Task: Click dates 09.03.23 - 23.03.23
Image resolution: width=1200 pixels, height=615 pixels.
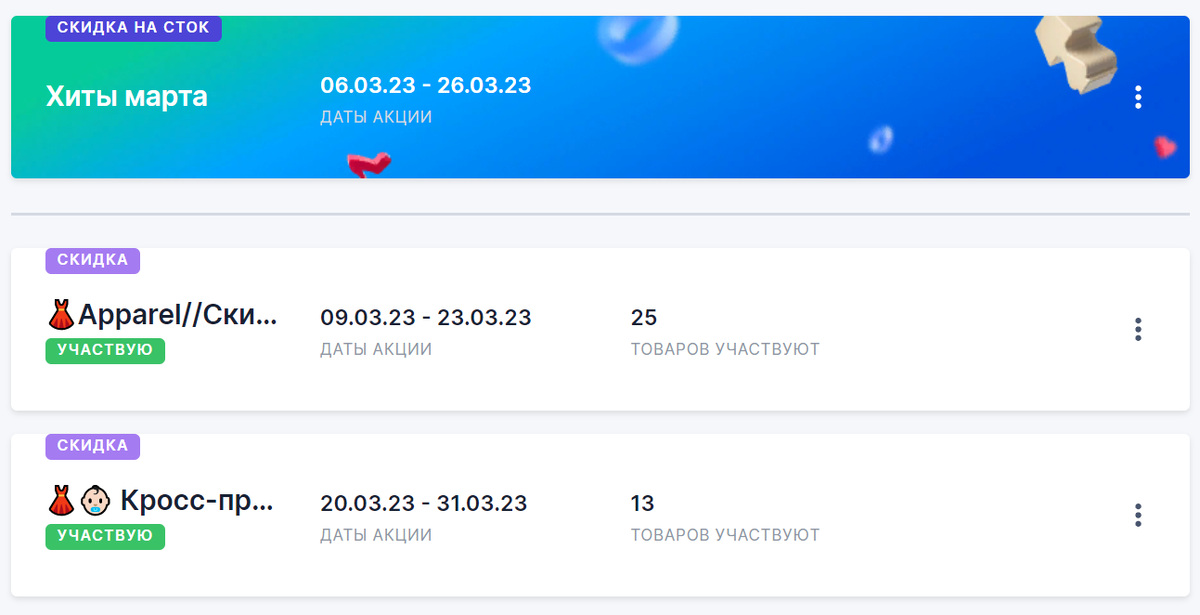Action: (x=426, y=318)
